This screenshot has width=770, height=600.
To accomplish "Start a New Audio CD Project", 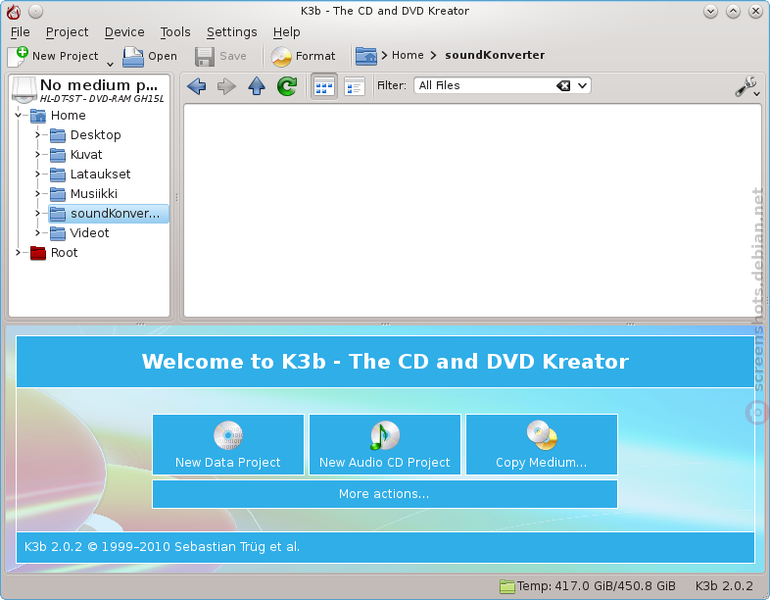I will pyautogui.click(x=385, y=444).
